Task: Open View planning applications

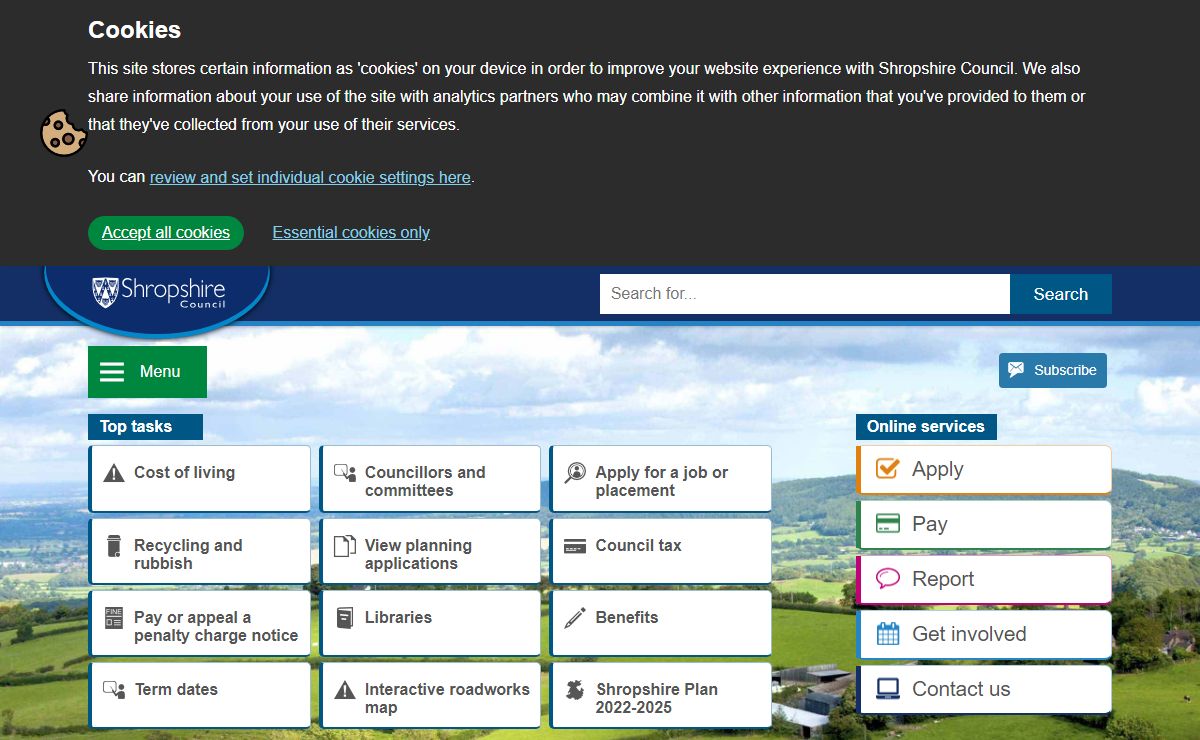Action: pos(430,554)
